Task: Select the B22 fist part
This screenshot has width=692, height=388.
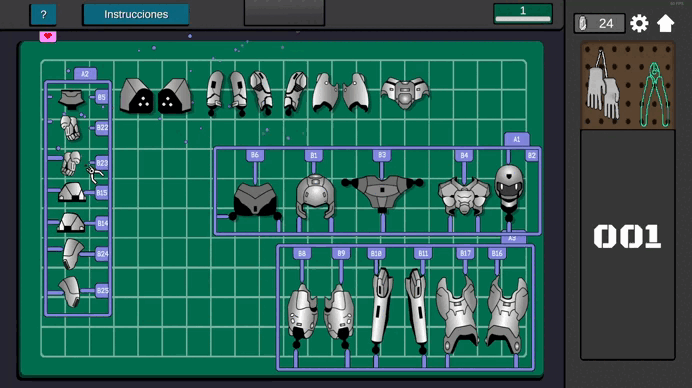Action: (x=70, y=128)
